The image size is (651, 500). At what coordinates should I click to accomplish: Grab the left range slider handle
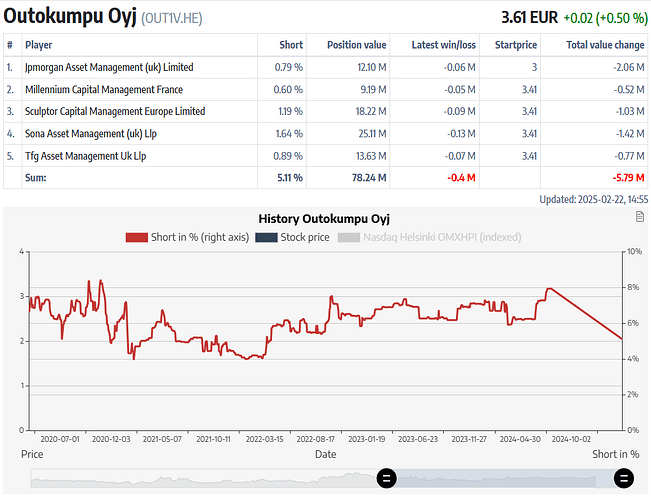[387, 478]
